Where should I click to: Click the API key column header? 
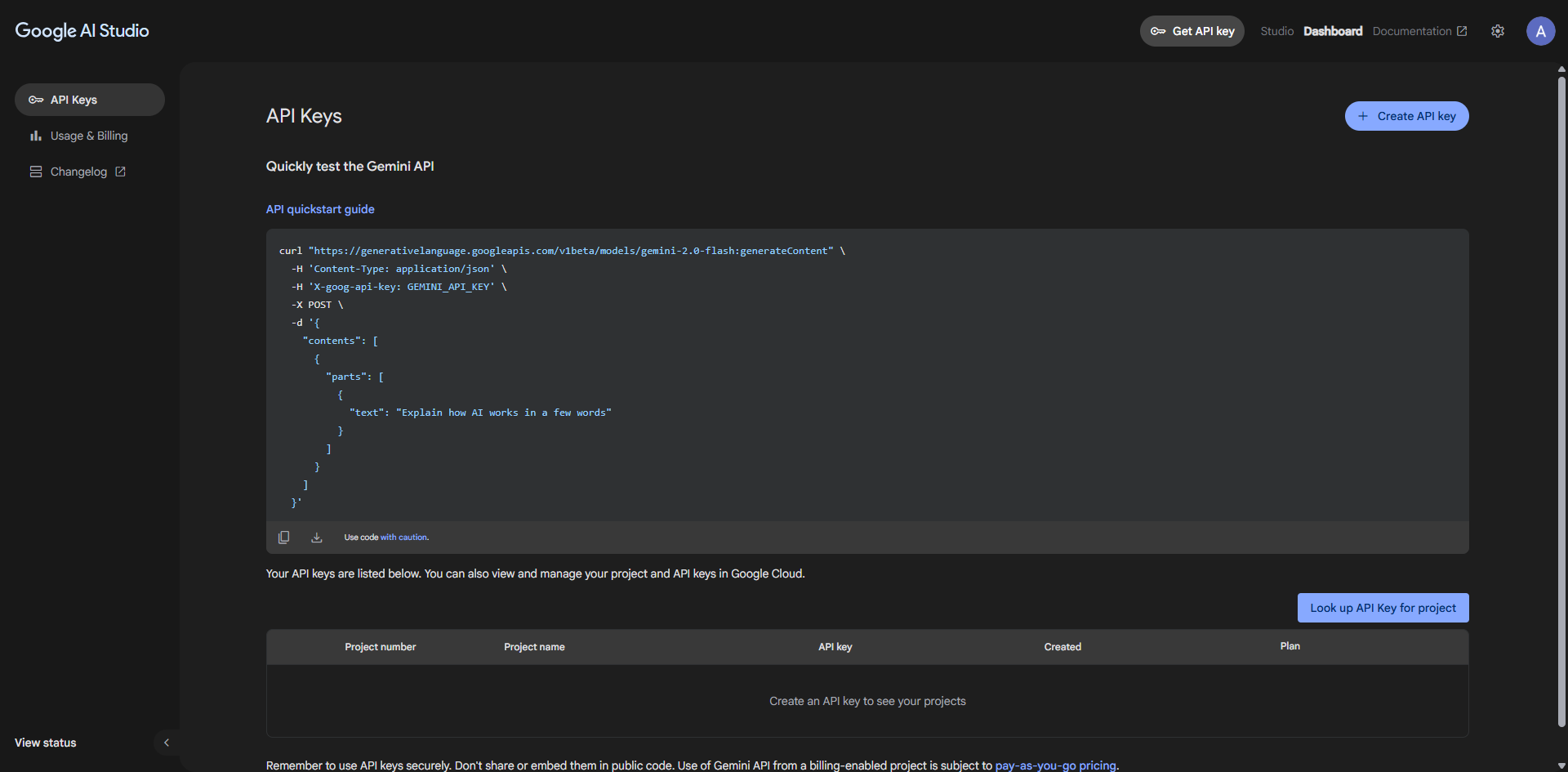[x=835, y=647]
